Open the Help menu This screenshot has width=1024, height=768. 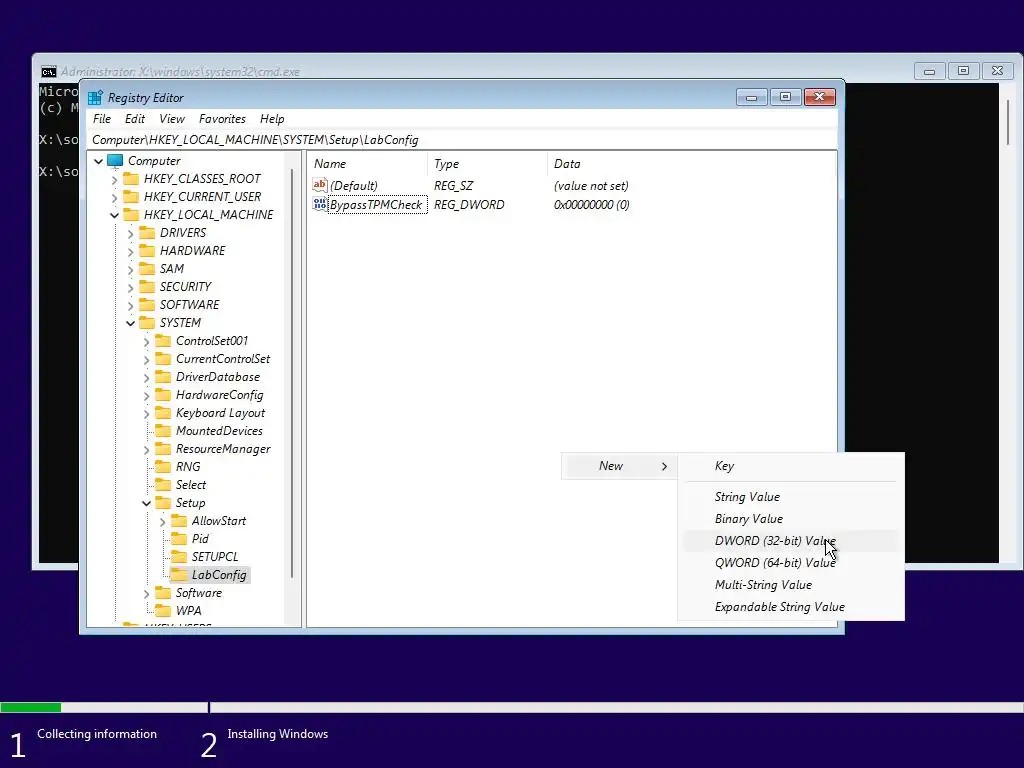272,119
